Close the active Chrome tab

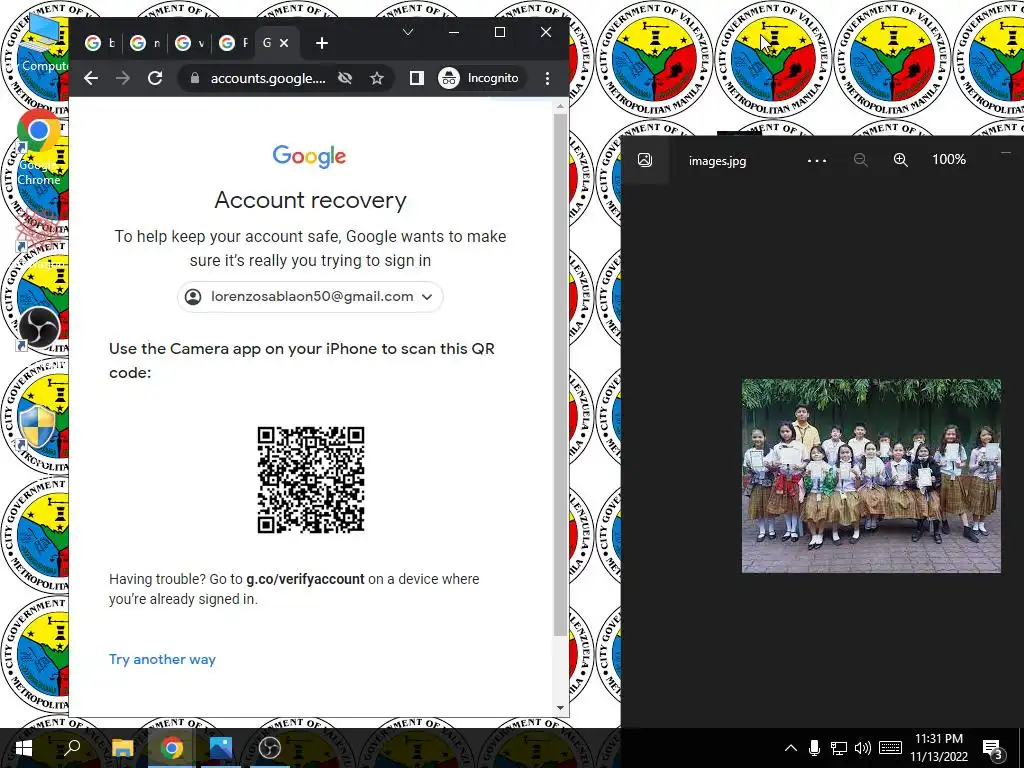[284, 43]
